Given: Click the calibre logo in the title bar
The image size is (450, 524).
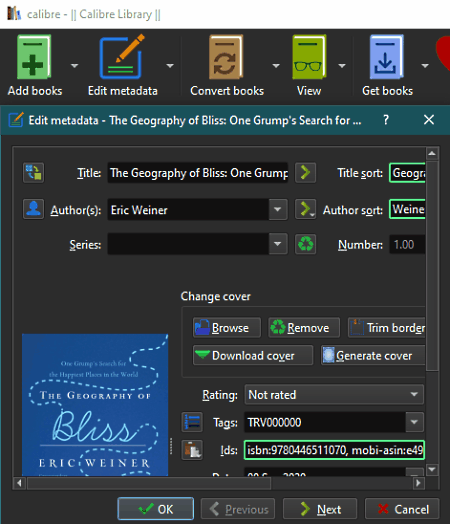Looking at the screenshot, I should click(x=14, y=14).
